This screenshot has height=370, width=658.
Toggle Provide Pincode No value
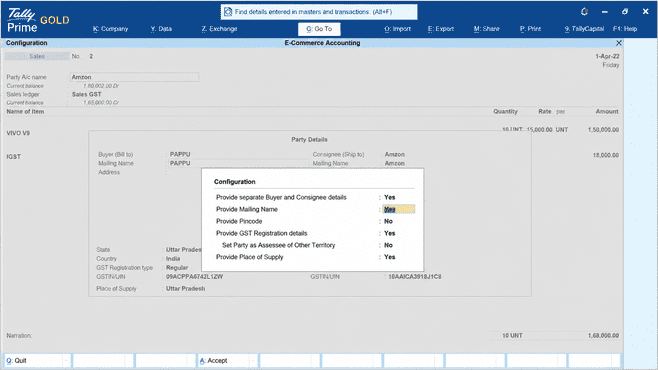pos(388,221)
